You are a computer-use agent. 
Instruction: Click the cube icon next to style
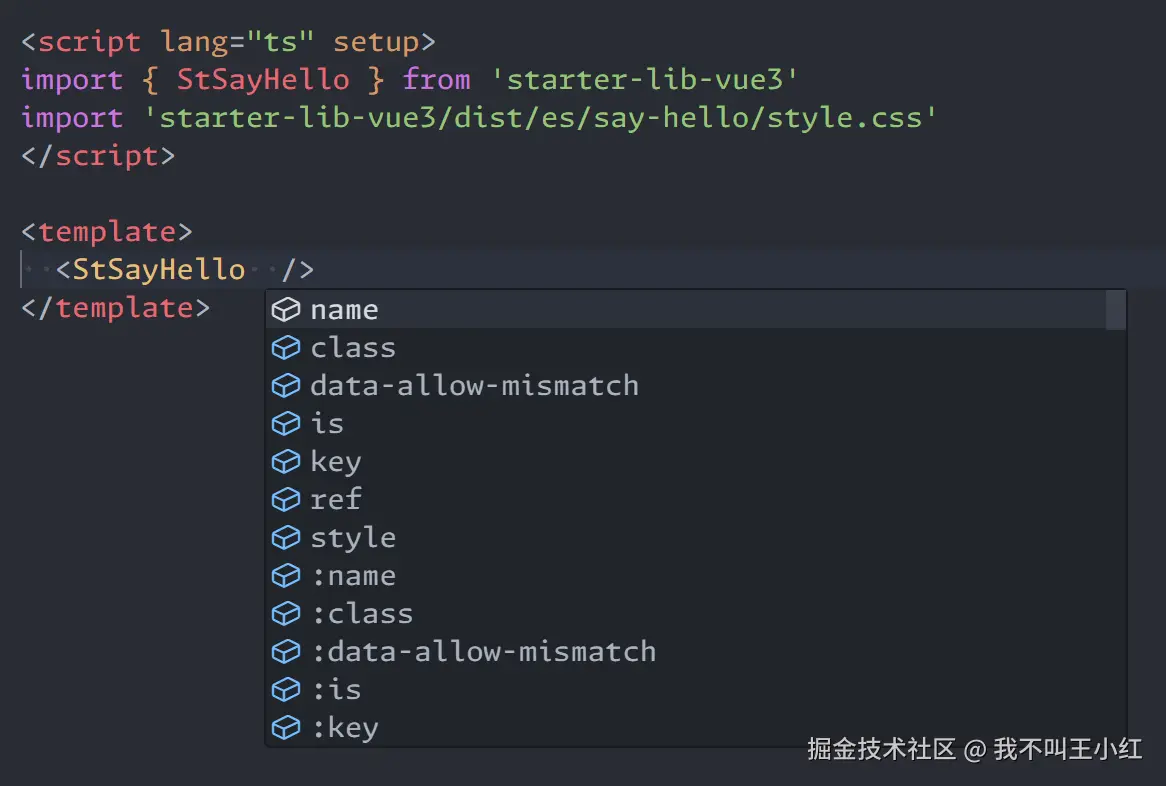pos(286,538)
